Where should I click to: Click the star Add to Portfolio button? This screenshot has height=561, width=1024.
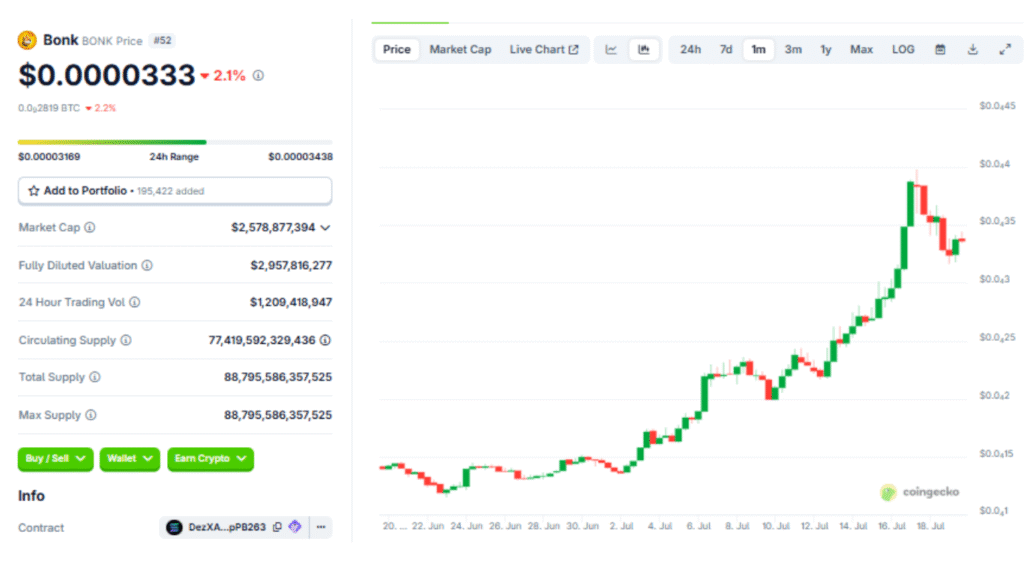[x=175, y=190]
